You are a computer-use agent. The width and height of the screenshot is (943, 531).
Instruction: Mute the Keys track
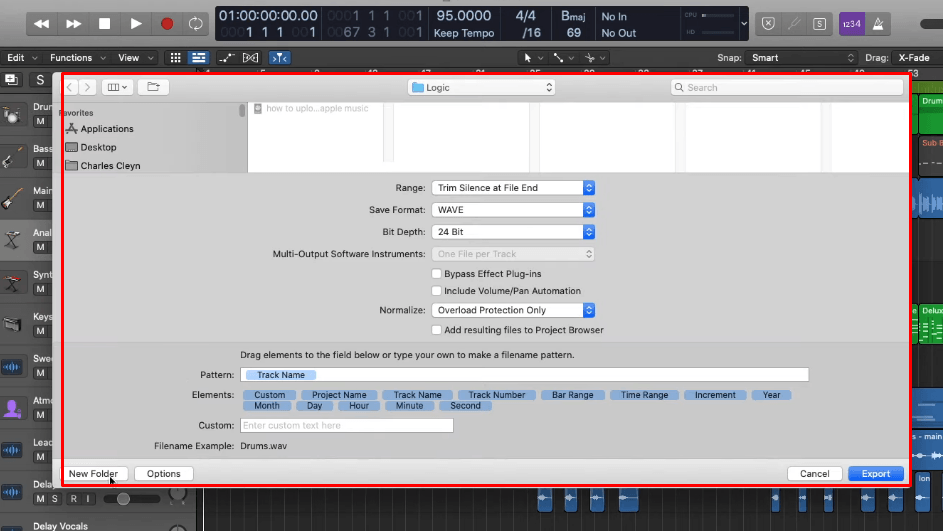pyautogui.click(x=40, y=331)
